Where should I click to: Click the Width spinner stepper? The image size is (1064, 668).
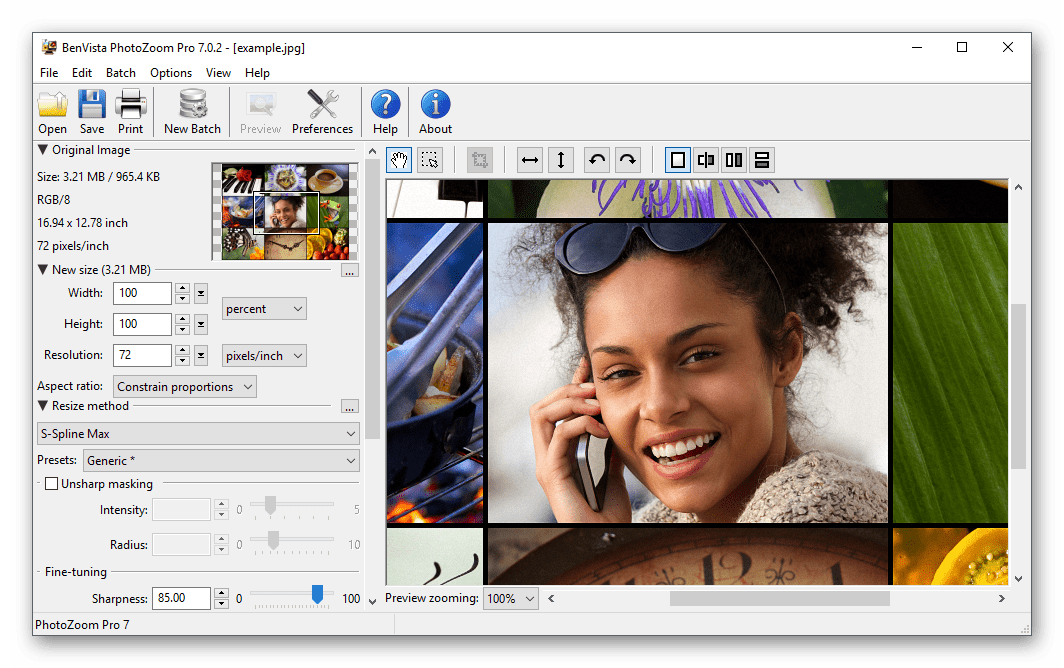pos(182,293)
